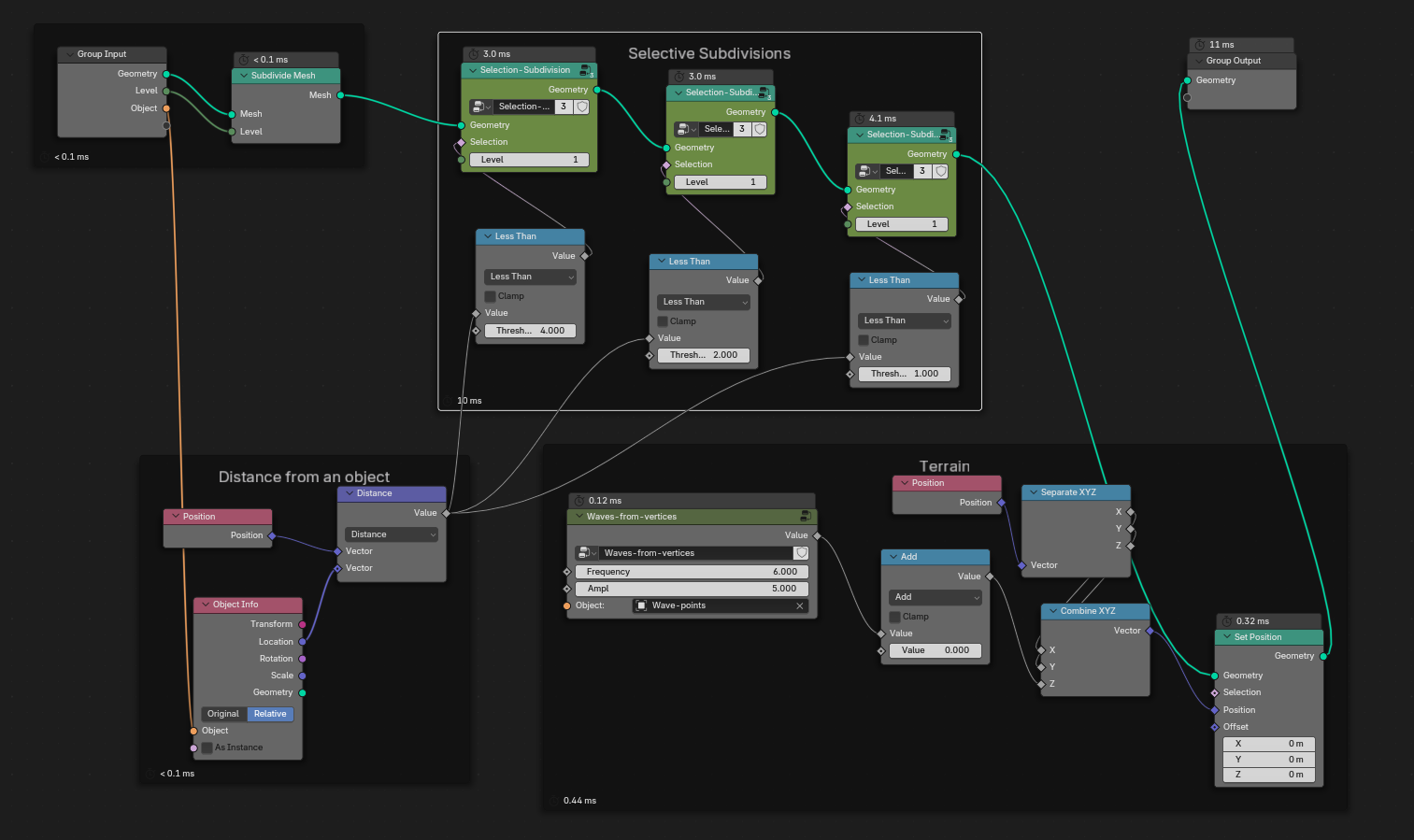Check As Instance in Object Info
Viewport: 1414px width, 840px height.
(207, 747)
